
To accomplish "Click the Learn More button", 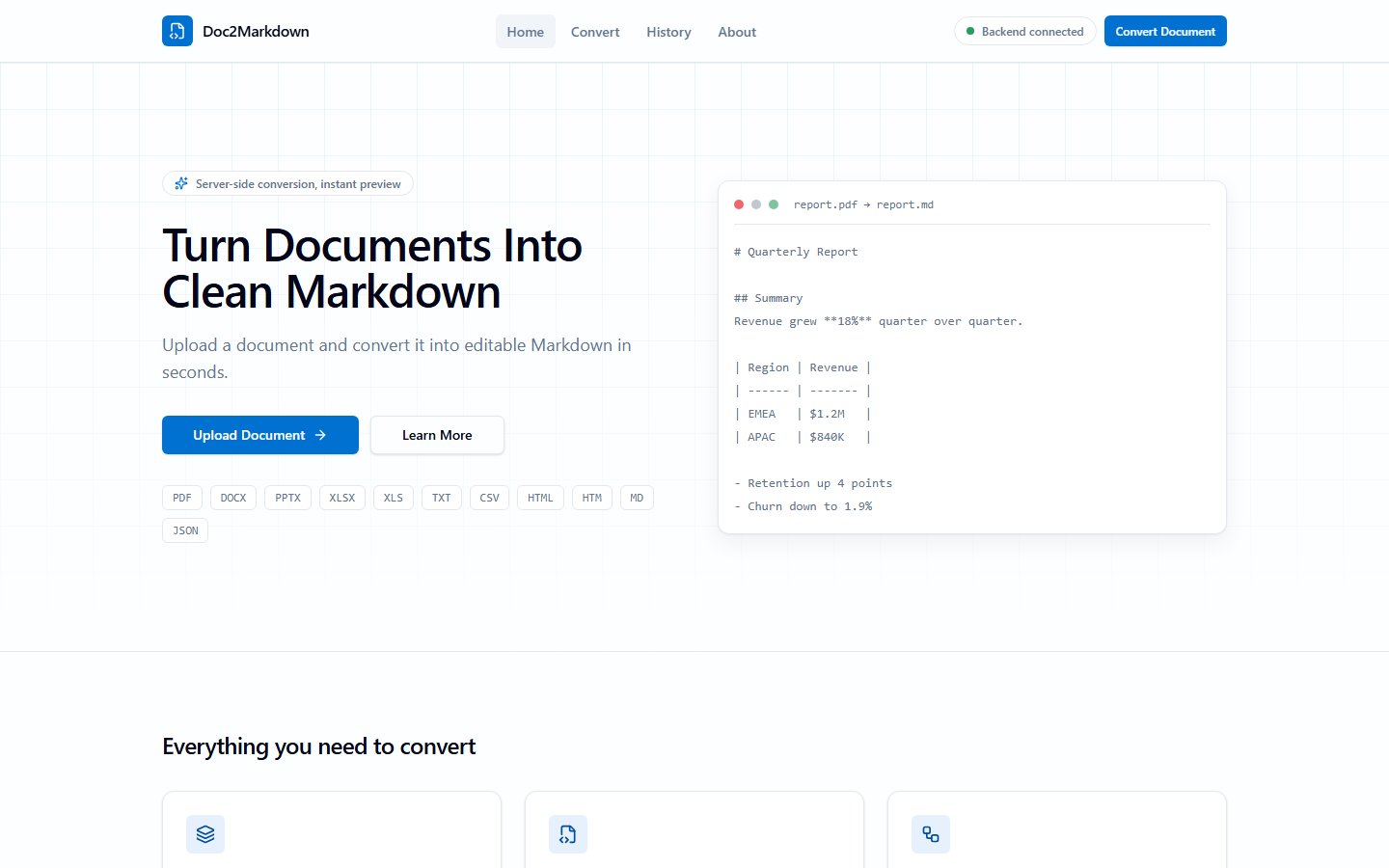I will point(437,435).
